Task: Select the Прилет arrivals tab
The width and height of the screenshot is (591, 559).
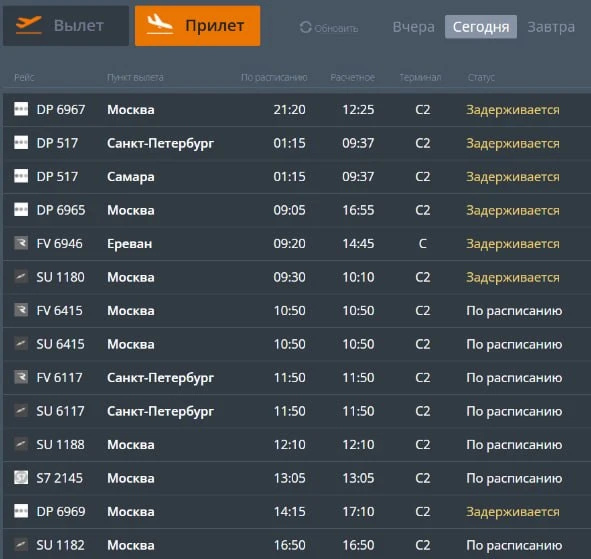Action: (198, 26)
